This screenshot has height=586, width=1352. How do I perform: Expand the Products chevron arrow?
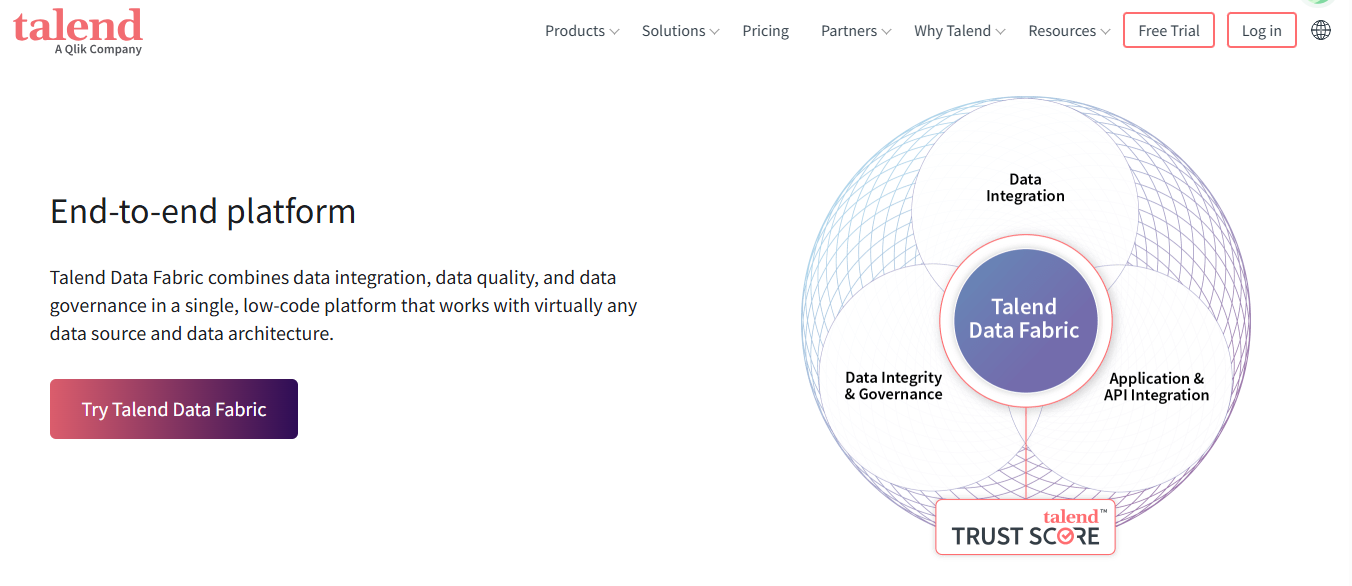click(615, 32)
